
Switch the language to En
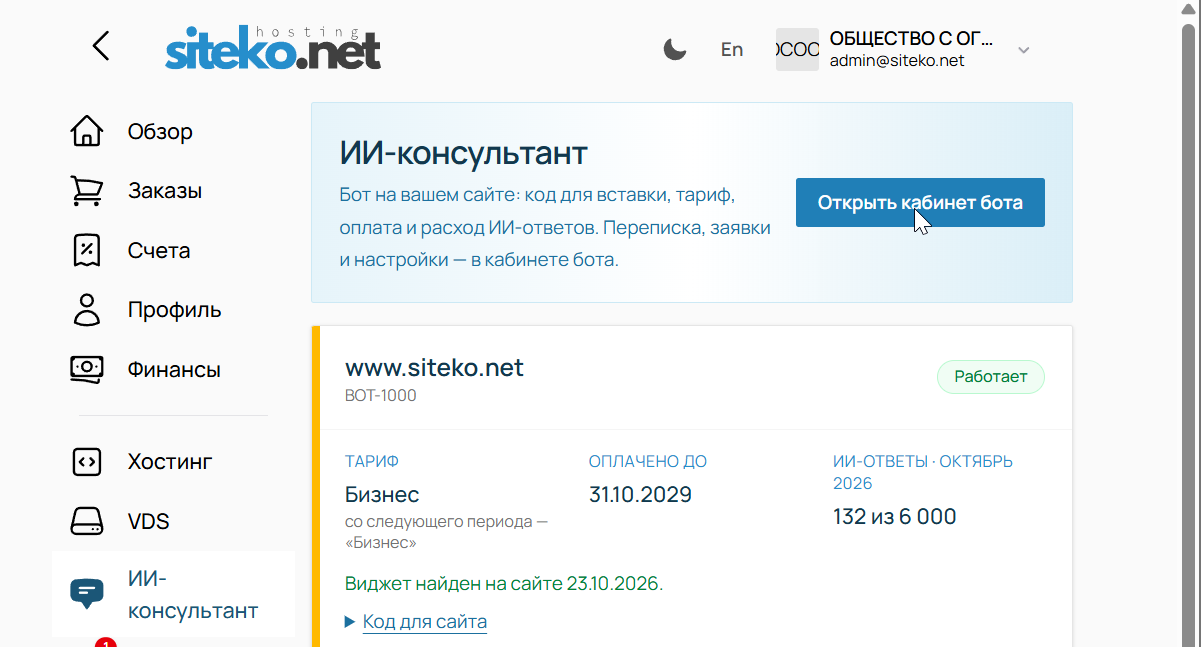(732, 49)
